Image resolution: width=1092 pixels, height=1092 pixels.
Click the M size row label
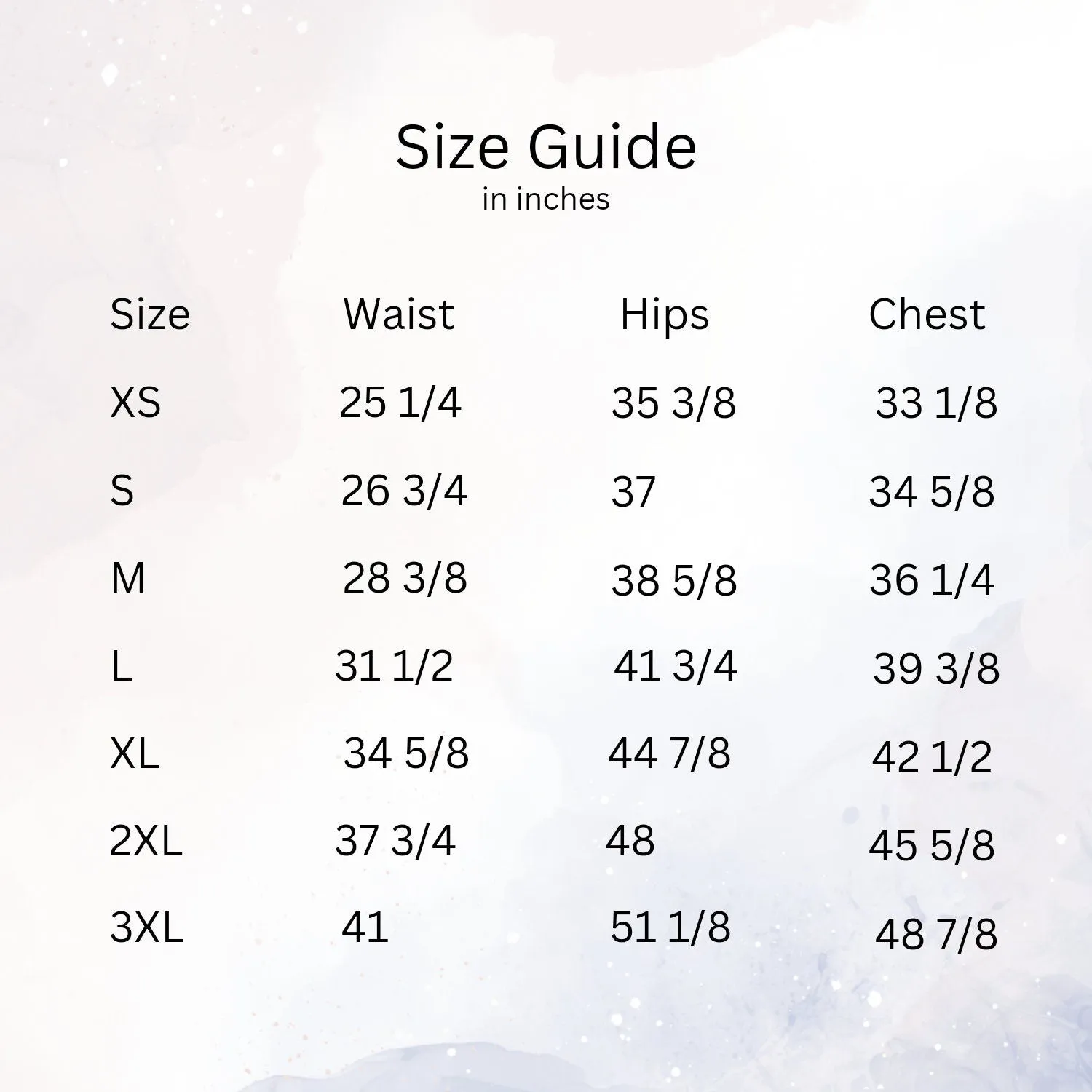[128, 579]
